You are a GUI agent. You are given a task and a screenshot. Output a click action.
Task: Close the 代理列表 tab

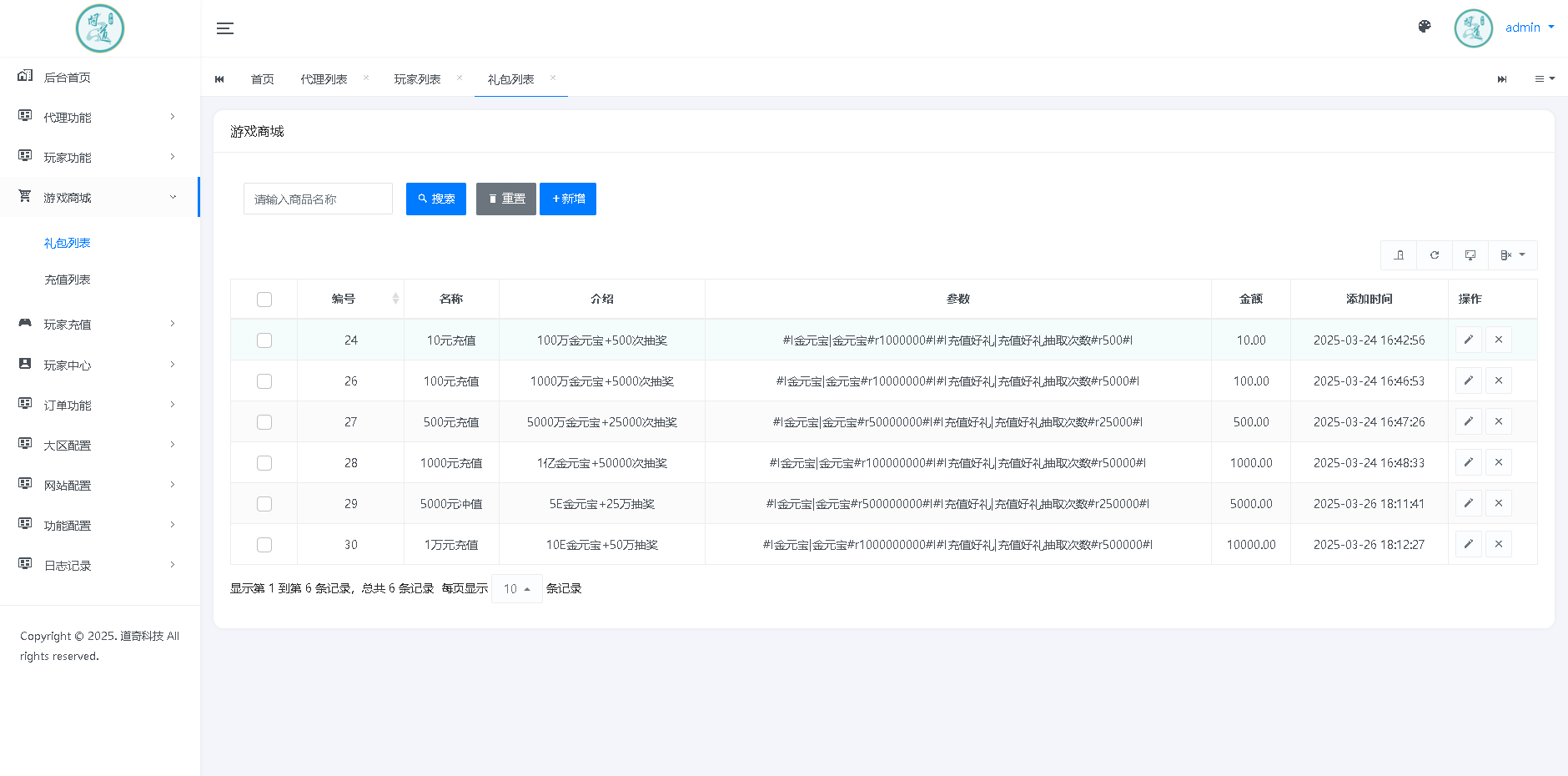click(366, 78)
